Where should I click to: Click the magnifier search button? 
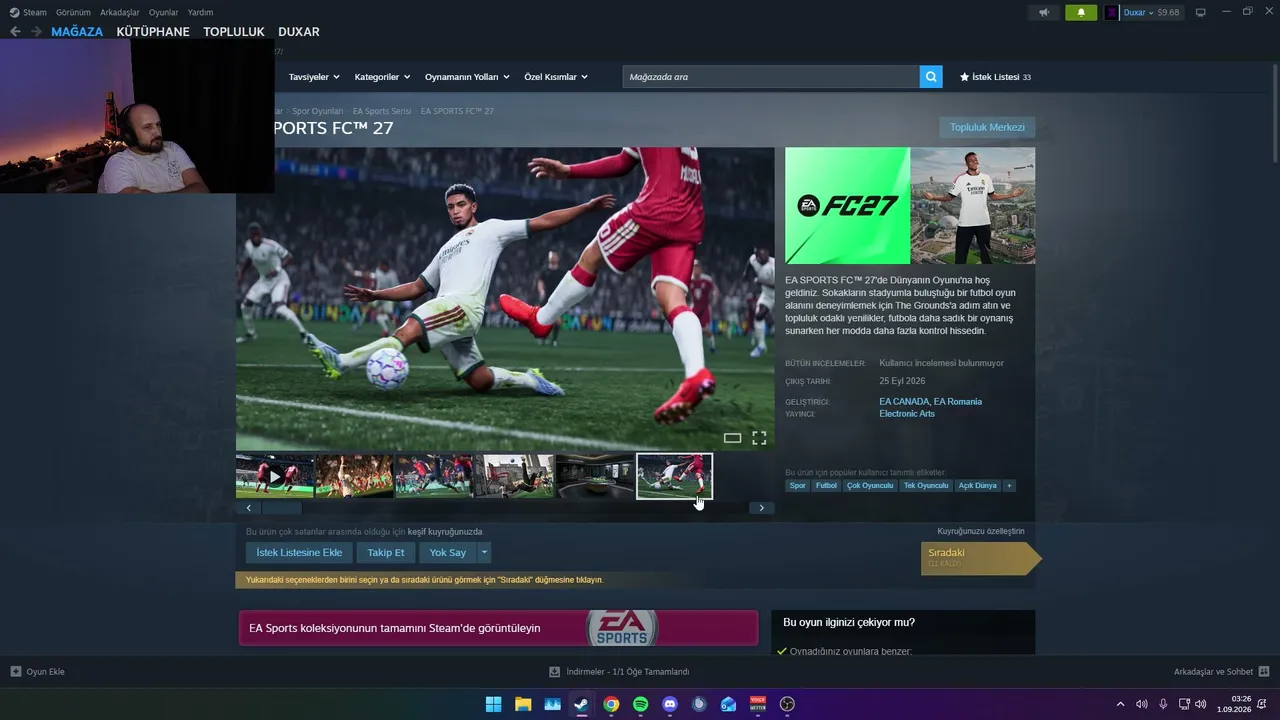coord(931,77)
